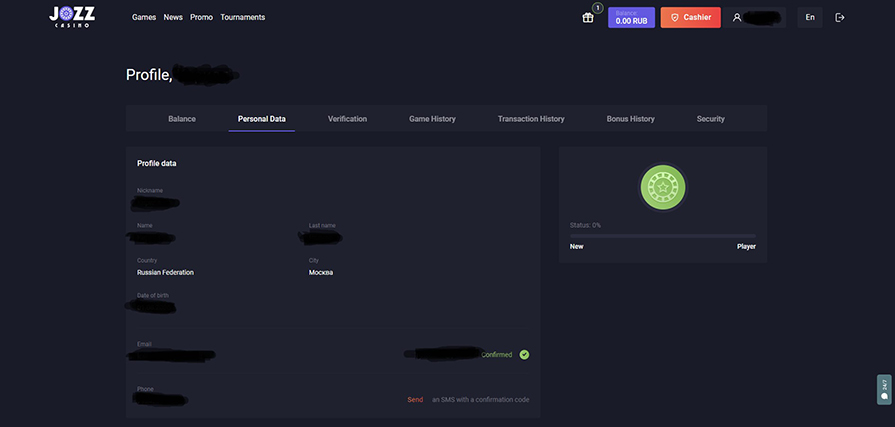Click the Jozz Casino logo
Screen dimensions: 895x427
click(x=70, y=17)
